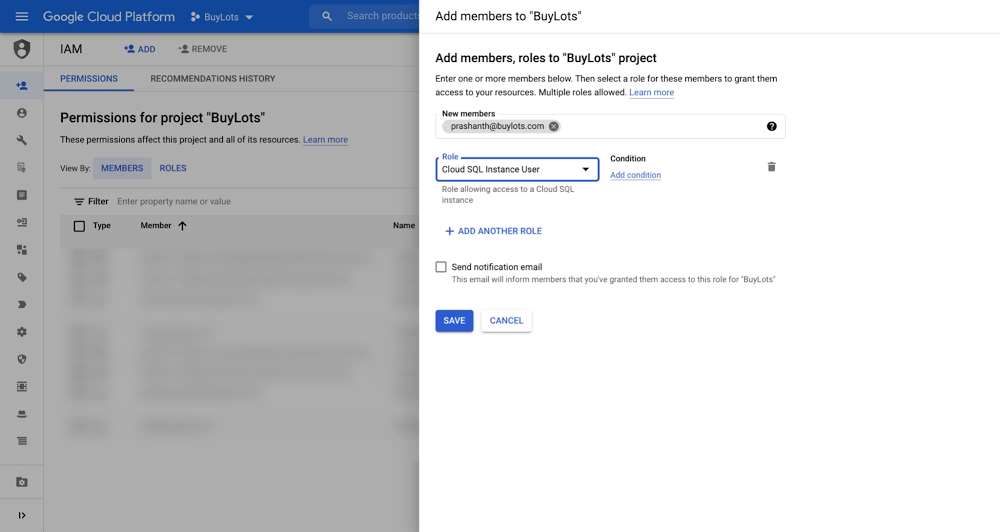Open the widgets-style sidebar icon
The width and height of the screenshot is (1000, 532).
[x=22, y=250]
